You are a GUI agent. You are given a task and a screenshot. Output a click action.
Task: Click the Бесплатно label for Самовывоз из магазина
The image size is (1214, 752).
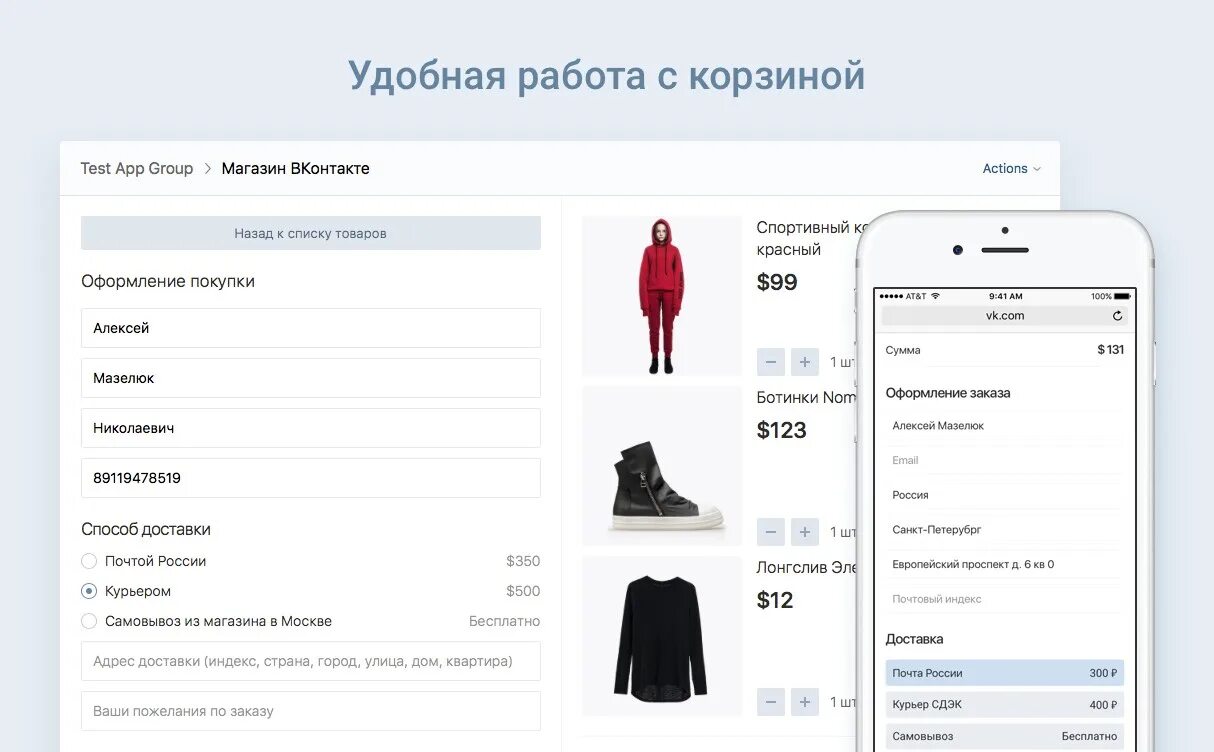point(505,621)
